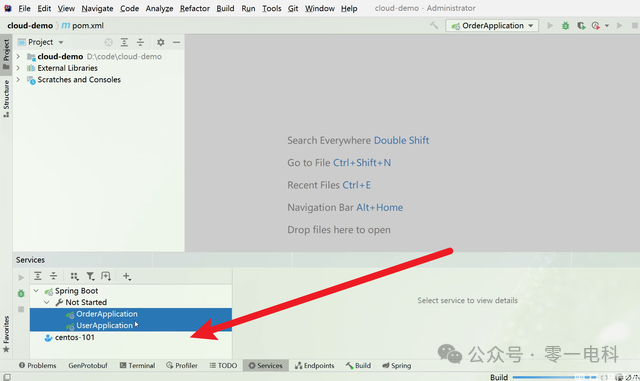The width and height of the screenshot is (640, 381).
Task: Open the Profiler tool window tab
Action: pyautogui.click(x=182, y=365)
